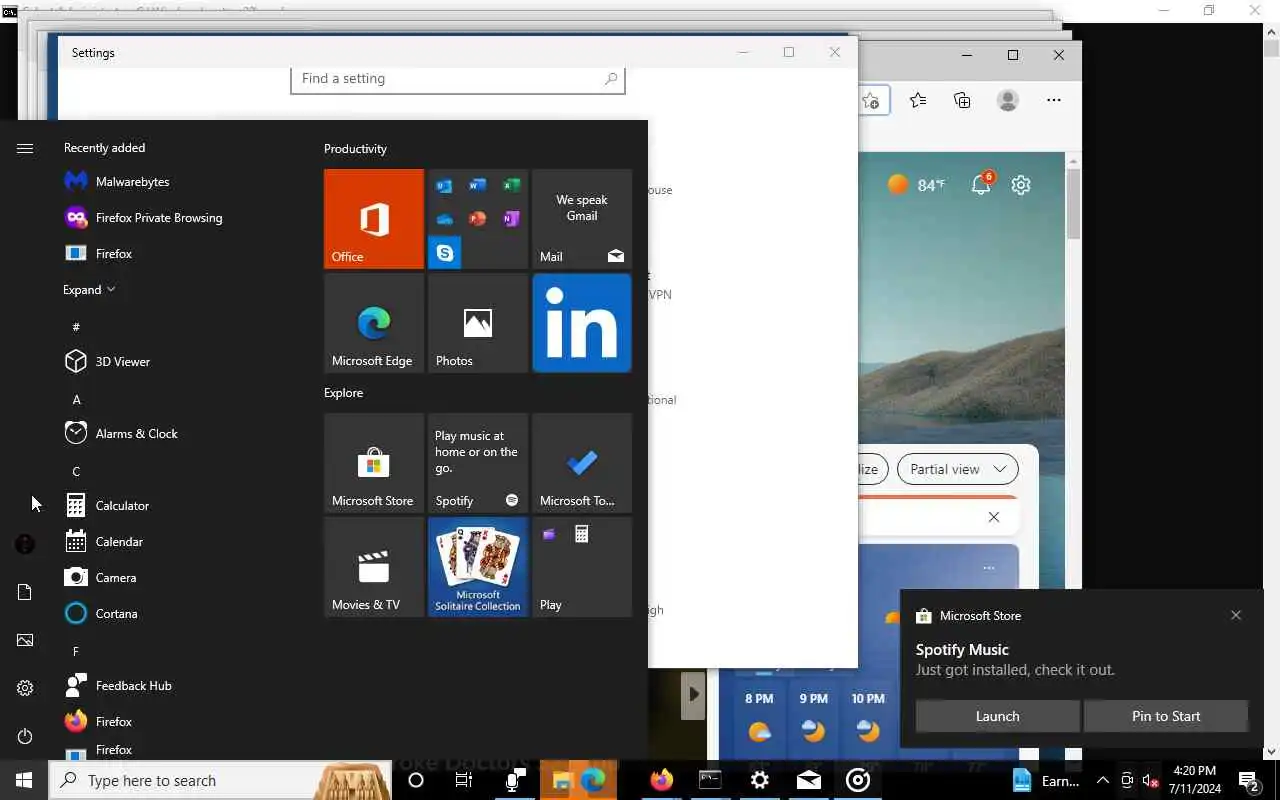Screen dimensions: 1280x800
Task: Click the Explore group heading
Action: click(x=343, y=392)
